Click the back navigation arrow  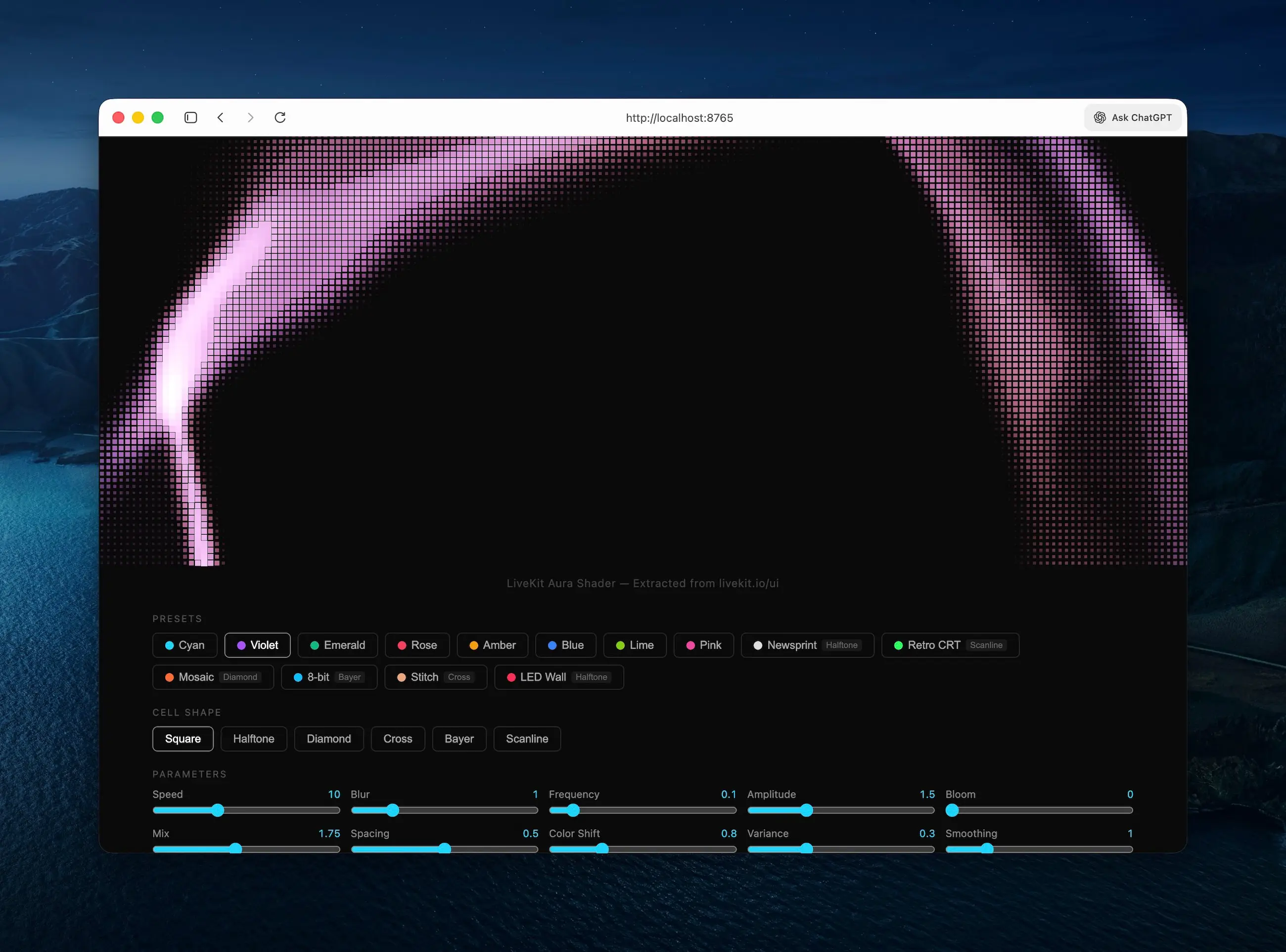[220, 118]
